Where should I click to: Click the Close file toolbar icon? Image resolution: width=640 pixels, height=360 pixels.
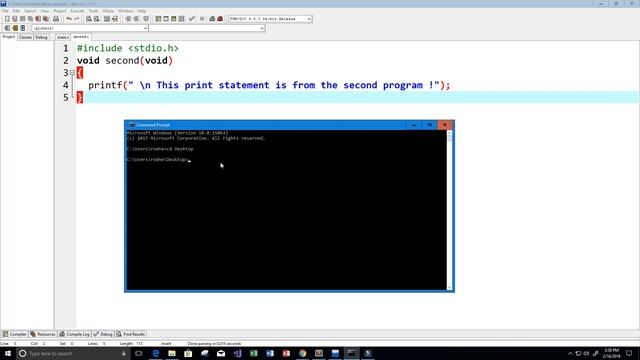(x=38, y=19)
